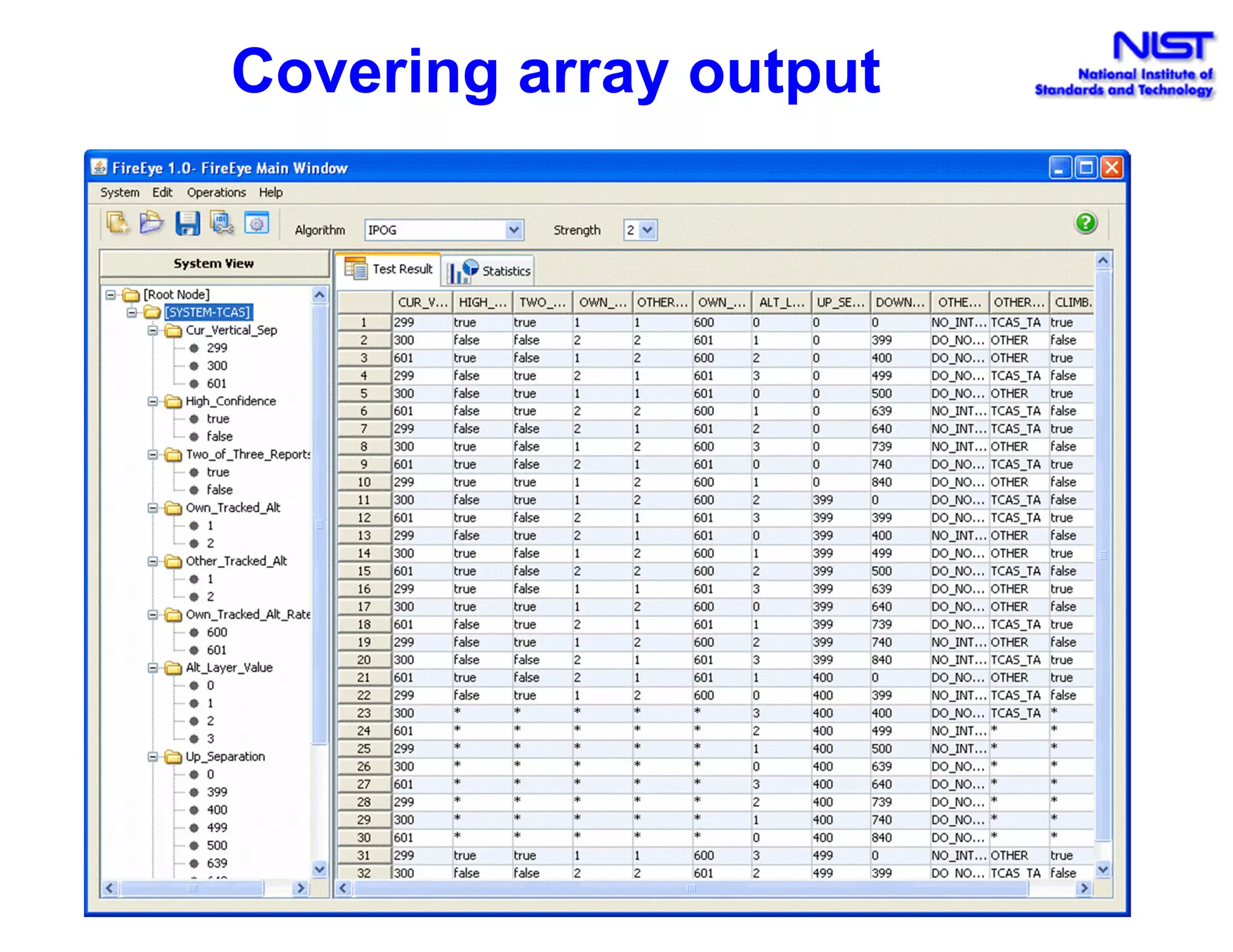Screen dimensions: 1233x952
Task: Select value 3 under Alt_Layer_Value
Action: [210, 739]
